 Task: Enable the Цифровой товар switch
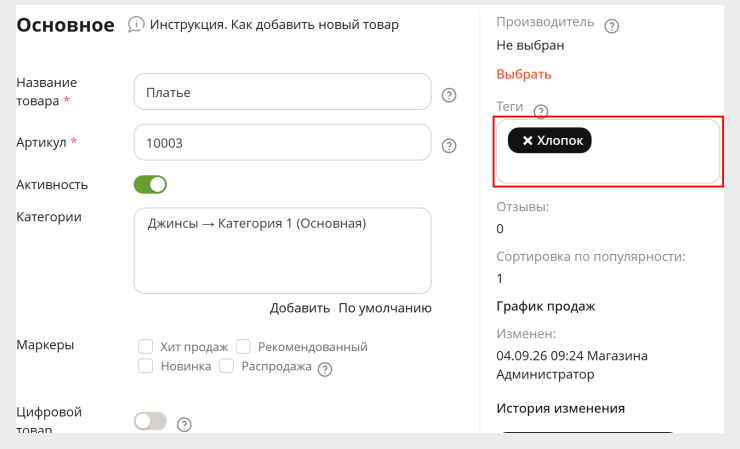pyautogui.click(x=150, y=421)
